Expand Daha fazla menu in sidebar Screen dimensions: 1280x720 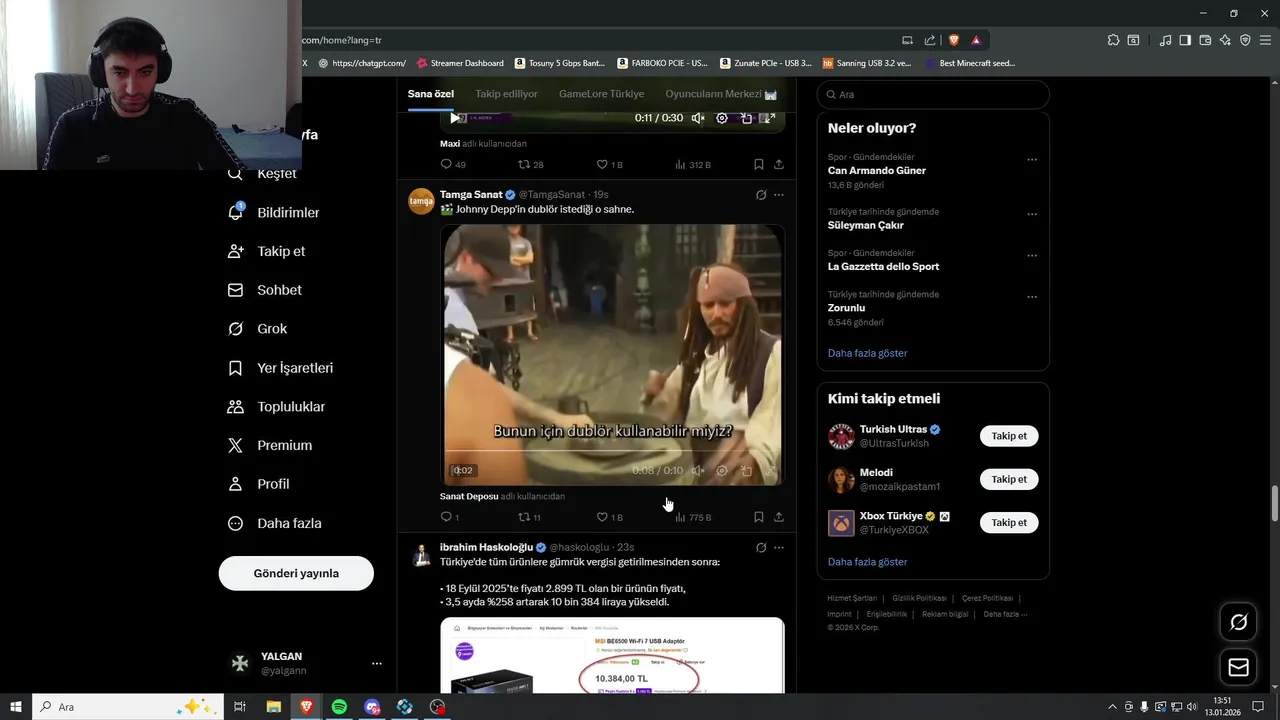(x=275, y=523)
